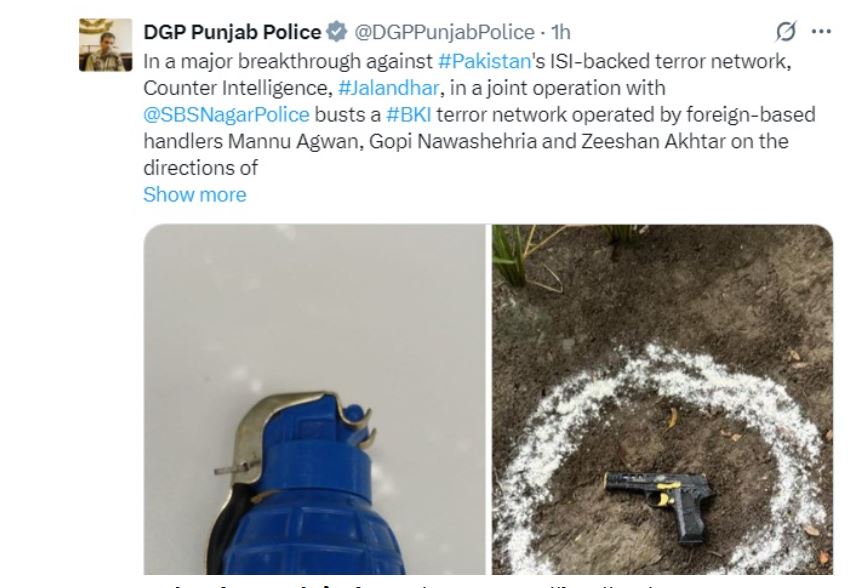This screenshot has width=861, height=588.
Task: Open the blue grenade photo
Action: 315,399
